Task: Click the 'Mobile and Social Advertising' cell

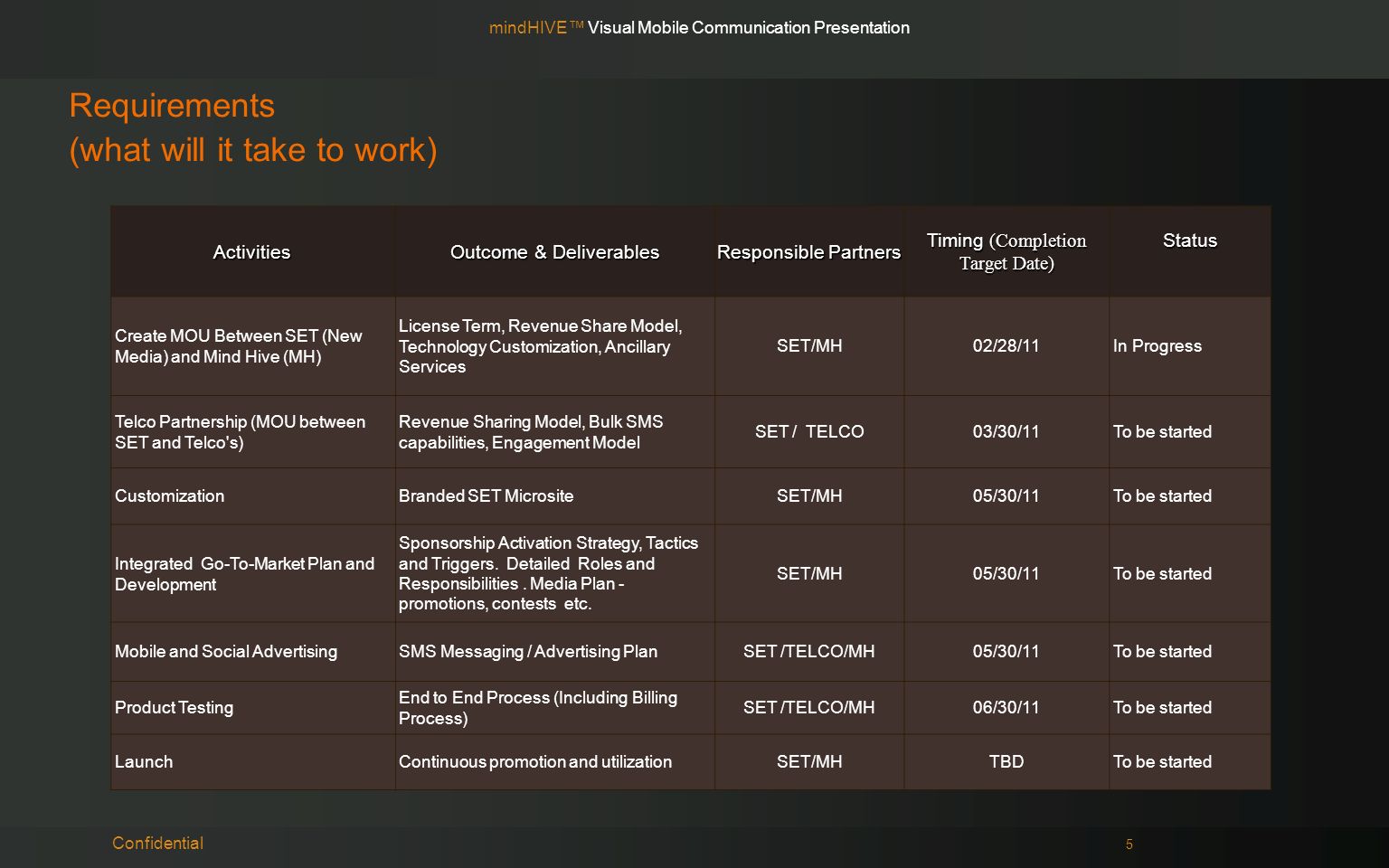Action: [x=252, y=651]
